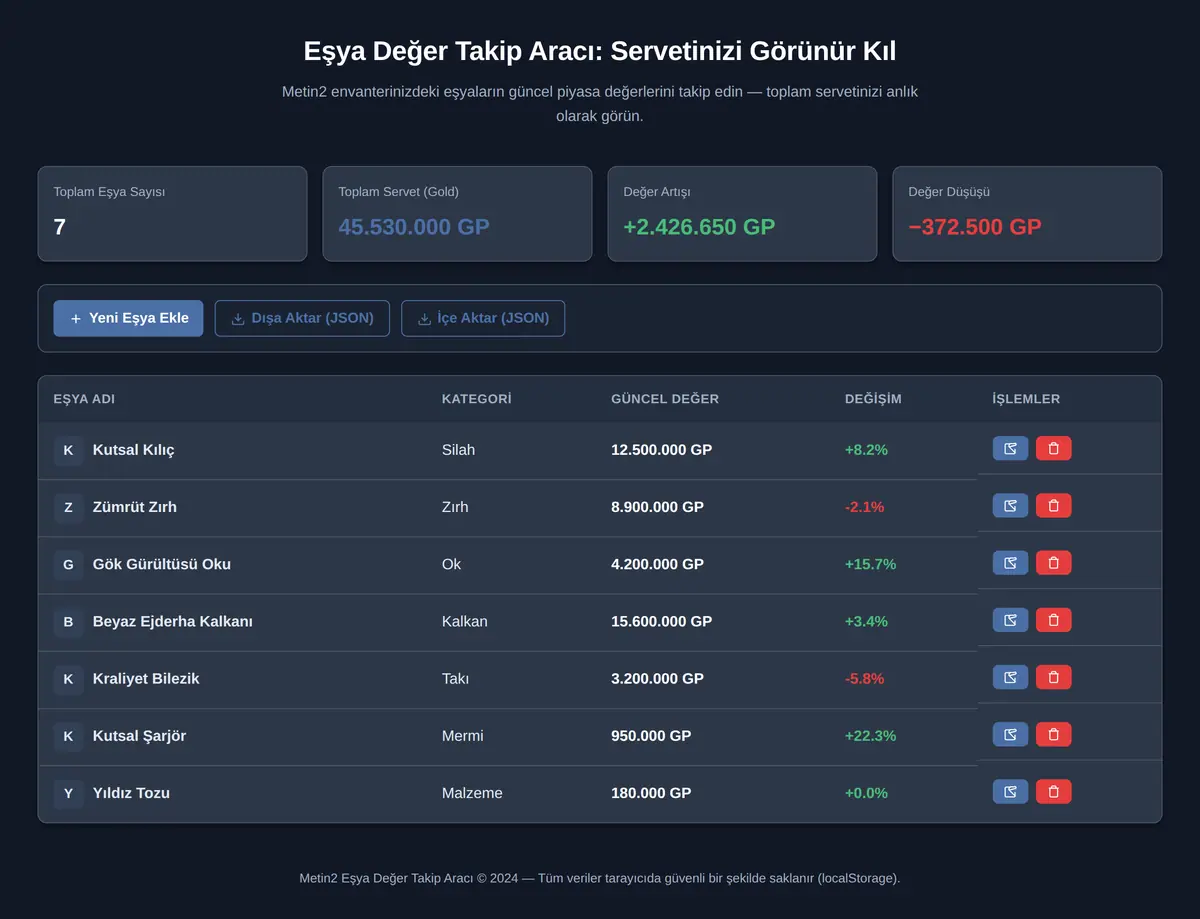Click the +2.426.650 GP value increase
This screenshot has width=1200, height=919.
click(699, 226)
